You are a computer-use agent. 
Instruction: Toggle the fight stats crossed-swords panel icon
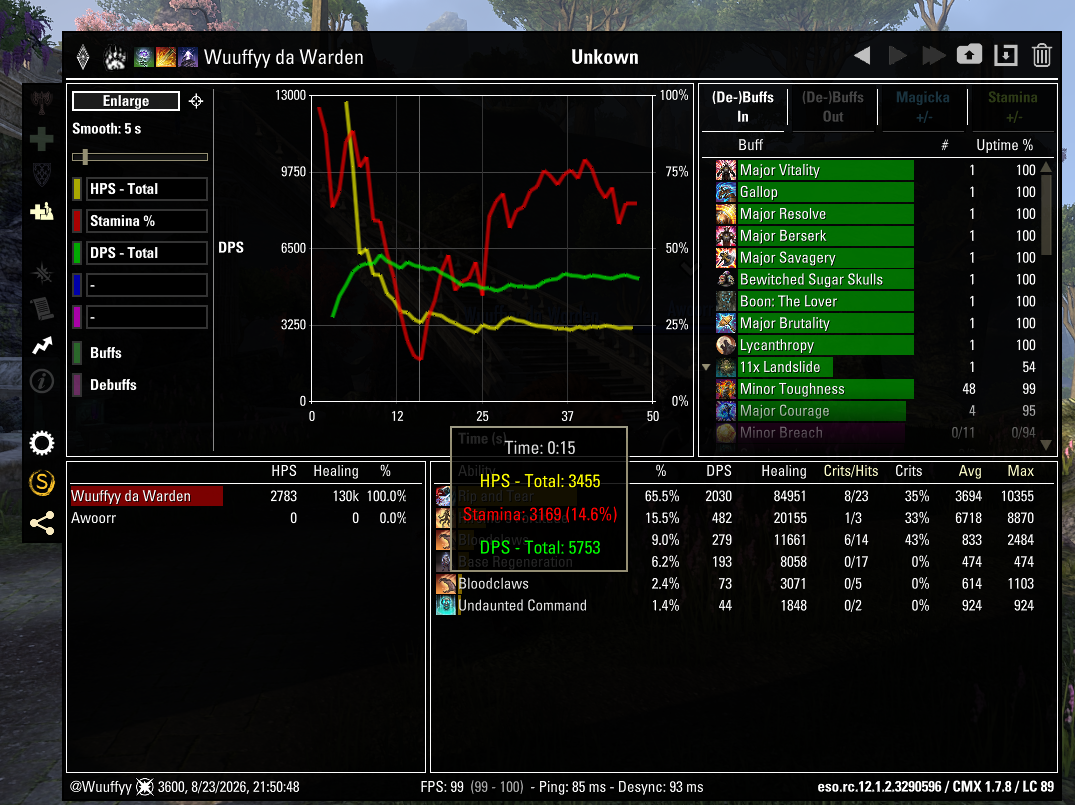pyautogui.click(x=42, y=273)
